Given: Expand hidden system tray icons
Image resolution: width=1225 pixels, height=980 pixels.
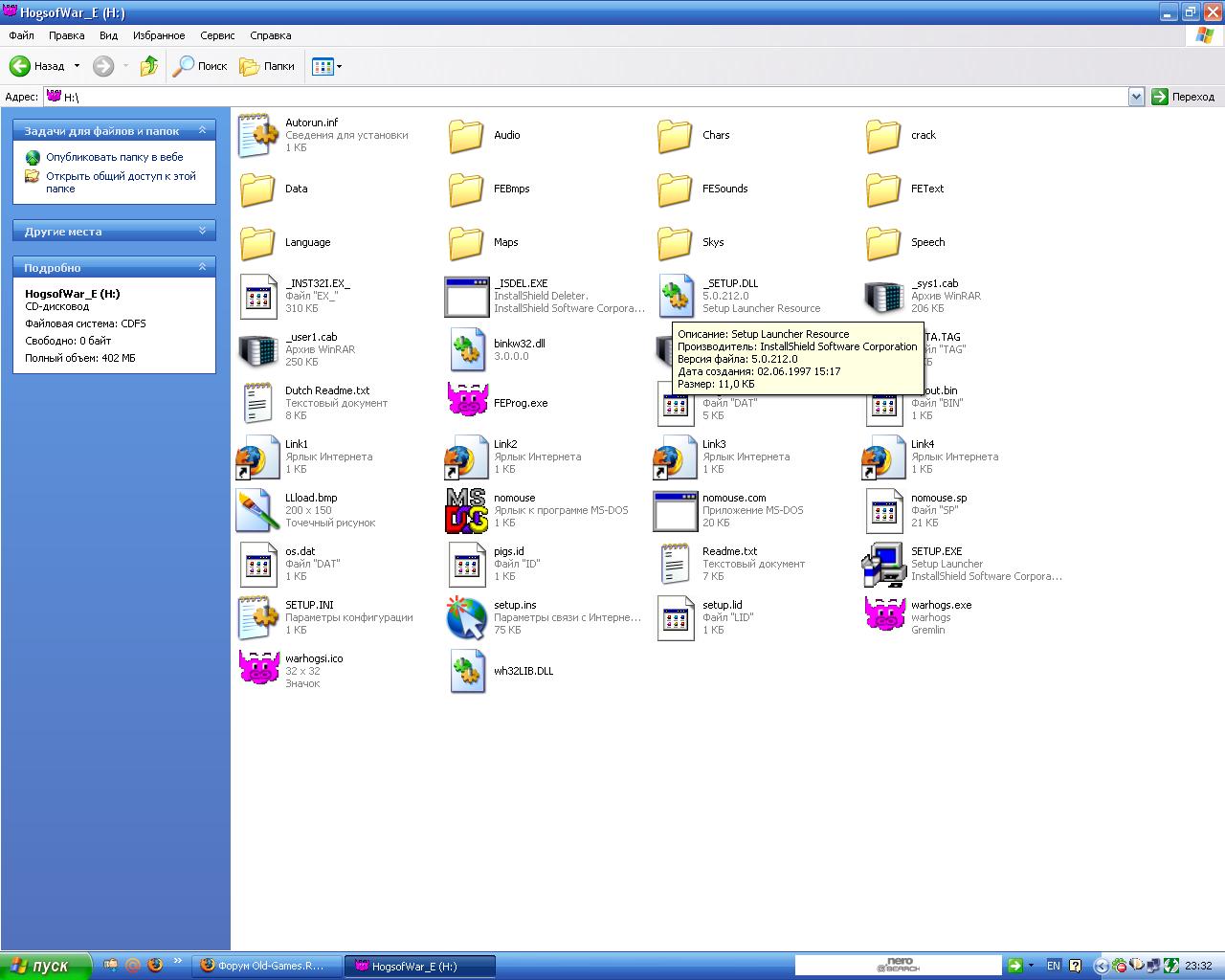Looking at the screenshot, I should pos(1101,966).
